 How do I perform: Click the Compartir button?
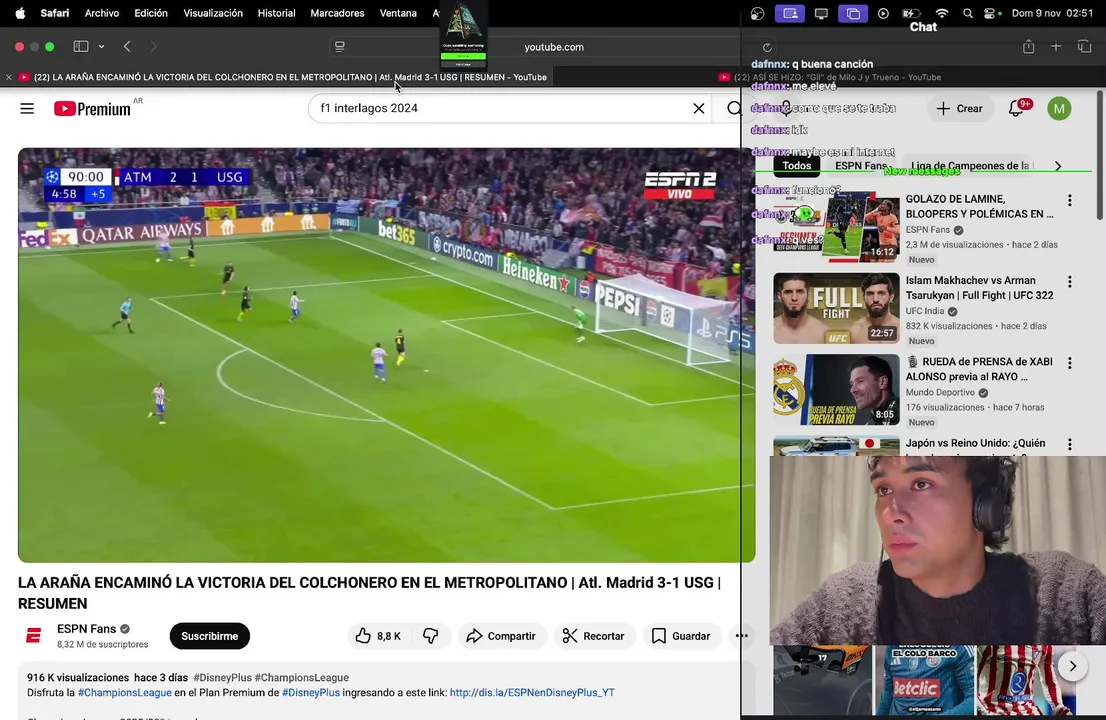pos(501,636)
